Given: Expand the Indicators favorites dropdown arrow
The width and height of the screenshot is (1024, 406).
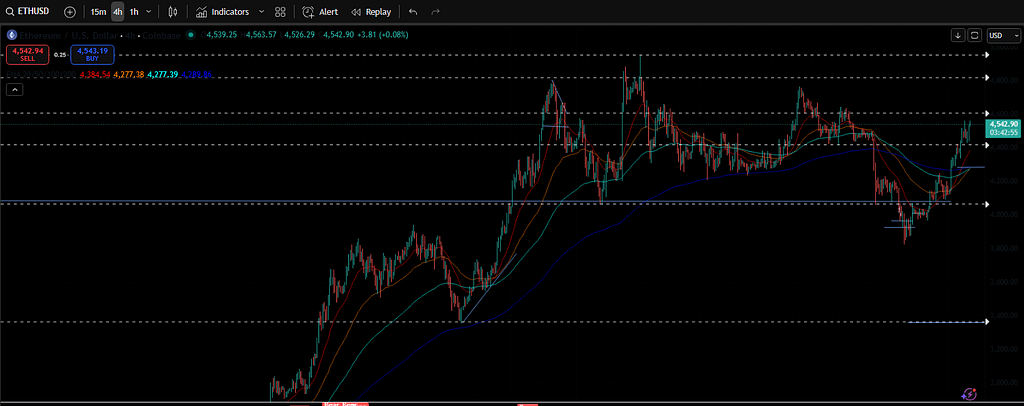Looking at the screenshot, I should (x=261, y=12).
